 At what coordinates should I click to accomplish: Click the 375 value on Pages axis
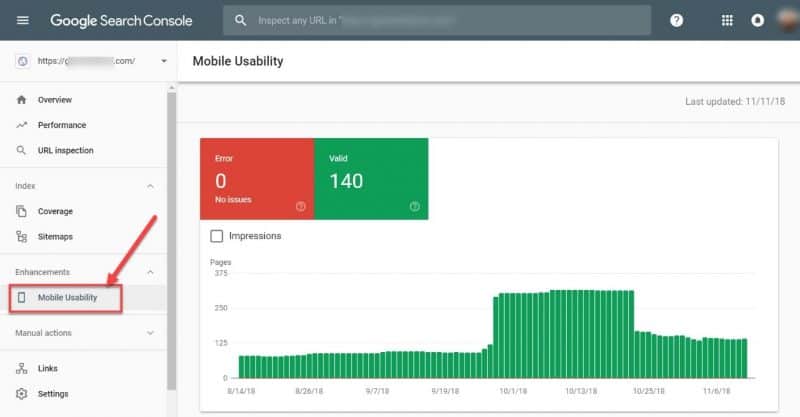coord(221,273)
